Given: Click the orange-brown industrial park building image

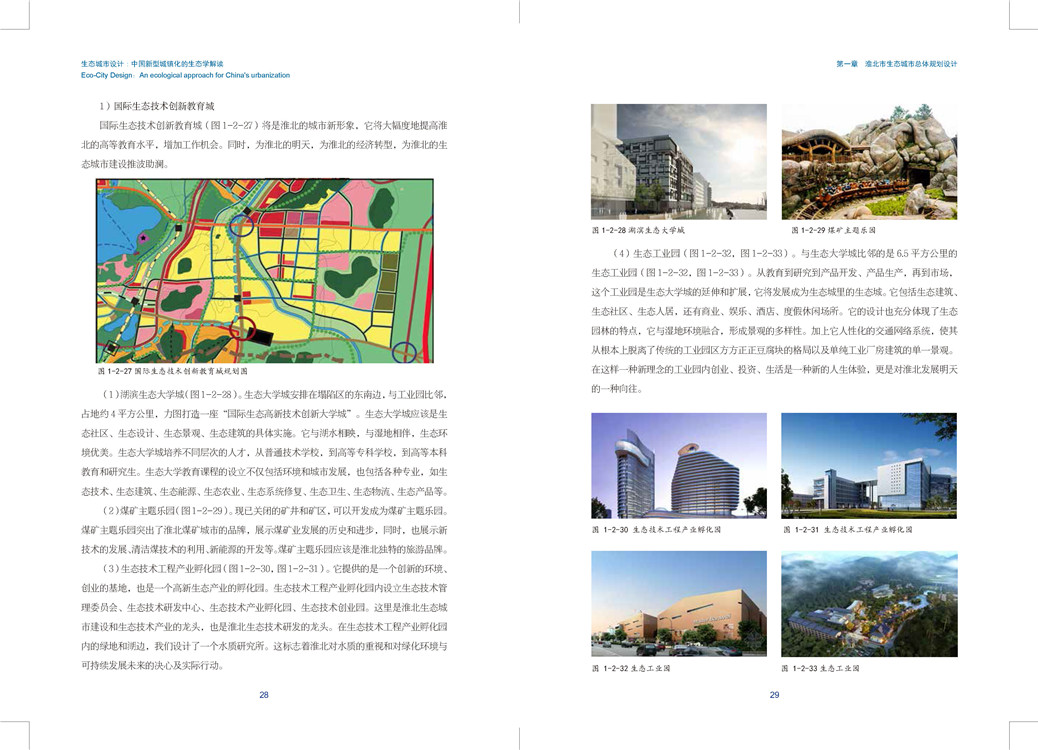Looking at the screenshot, I should pos(679,603).
